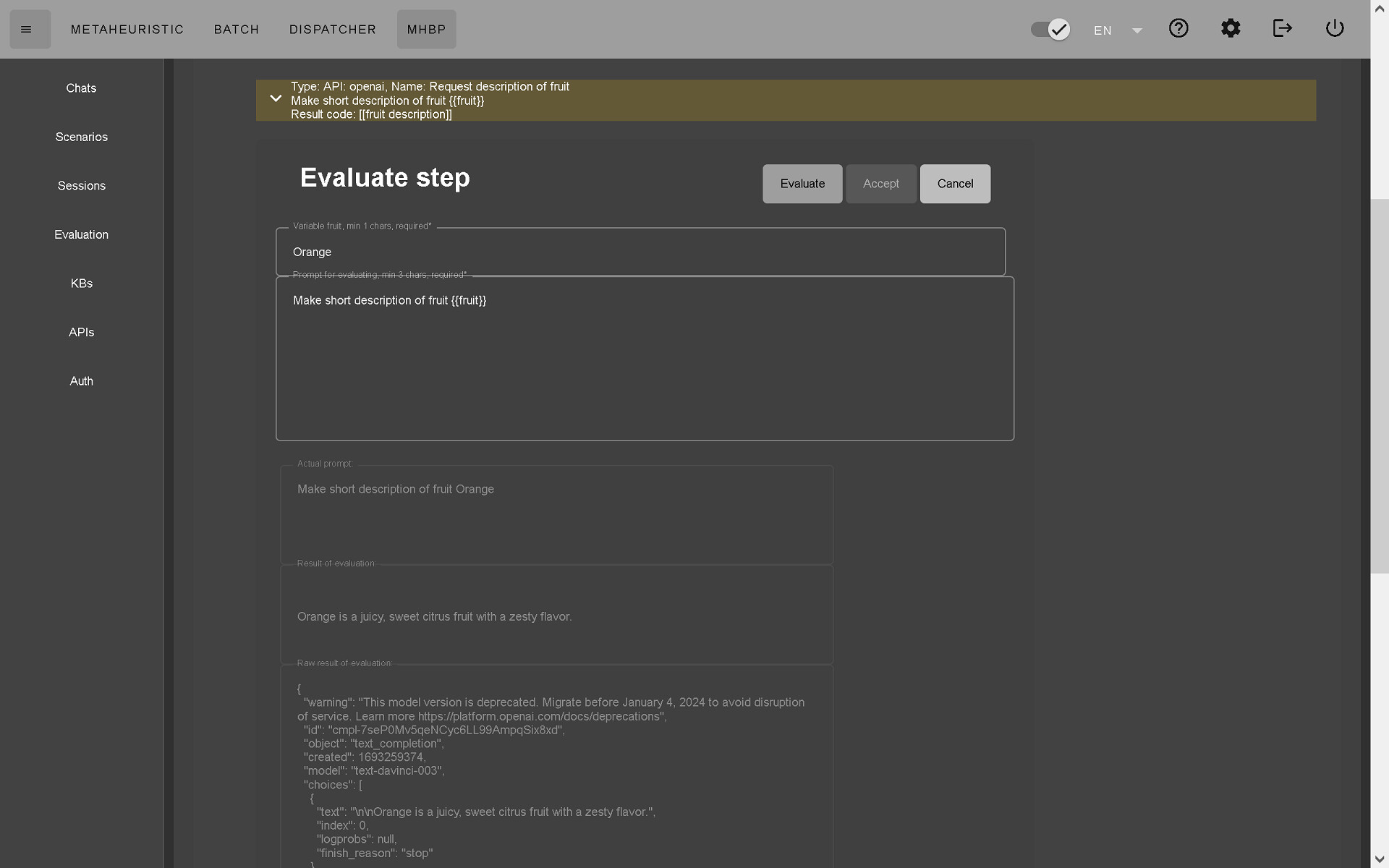Viewport: 1389px width, 868px height.
Task: Collapse the Request description of fruit step
Action: (x=276, y=99)
